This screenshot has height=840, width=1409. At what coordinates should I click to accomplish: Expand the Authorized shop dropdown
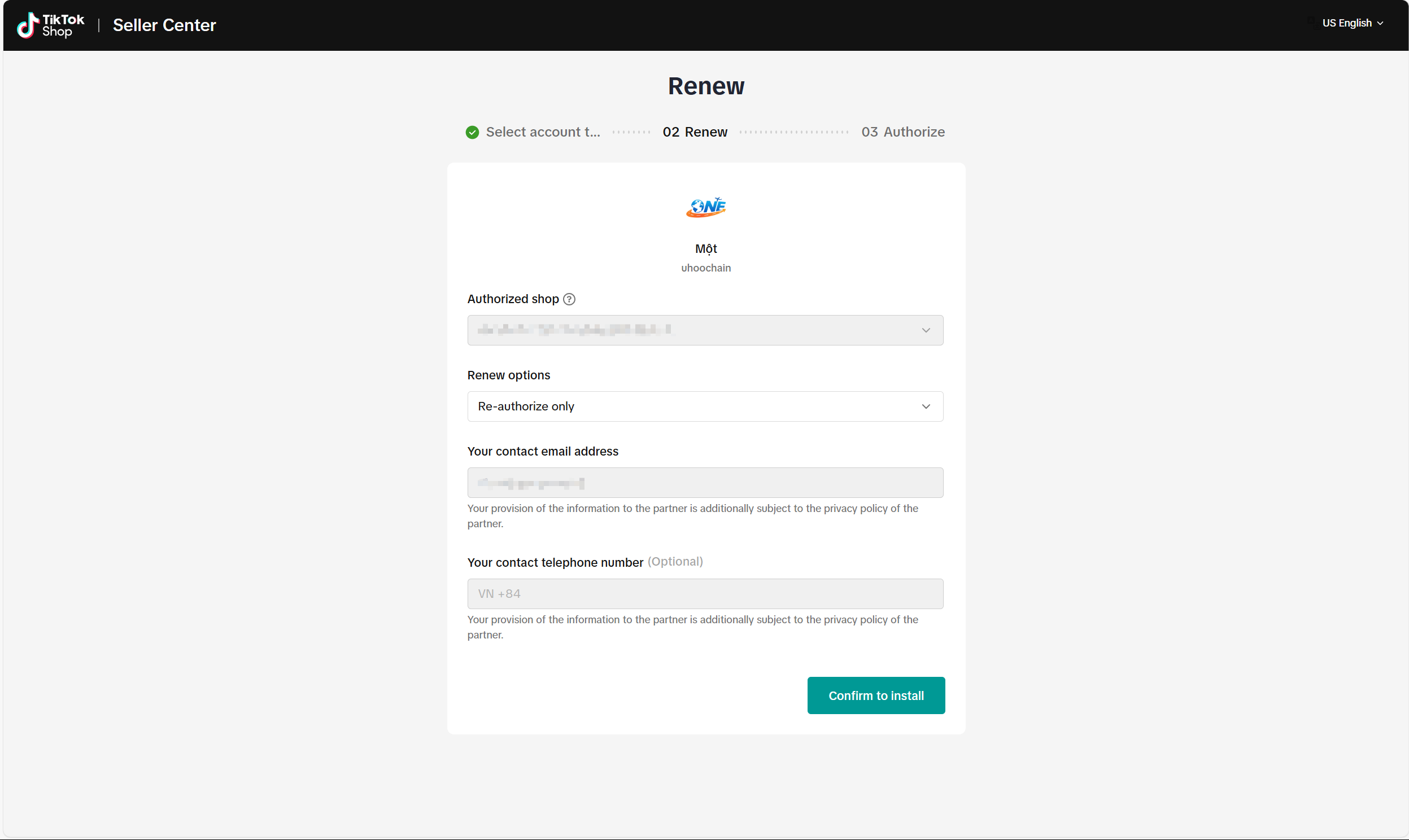tap(705, 330)
